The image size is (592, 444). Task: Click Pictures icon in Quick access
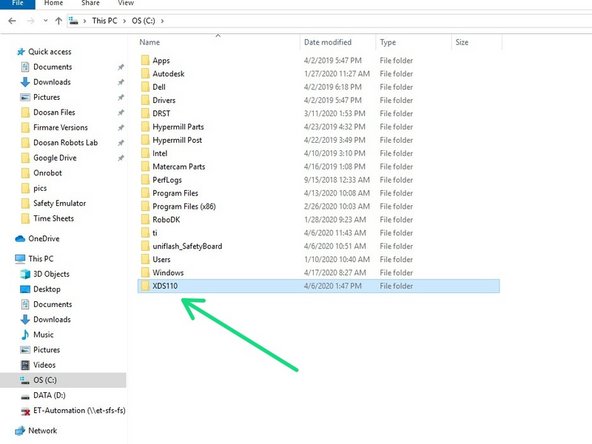(25, 97)
